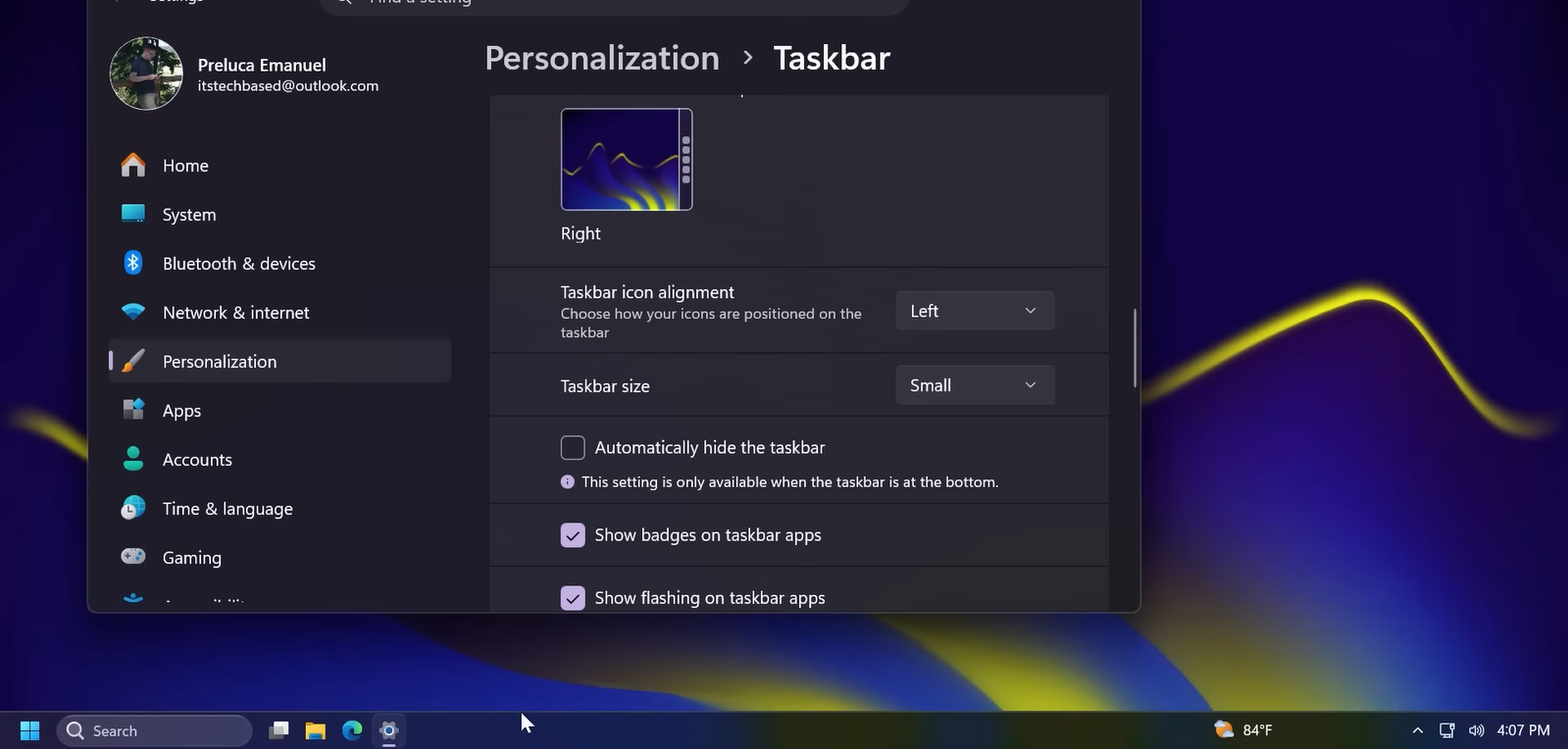Viewport: 1568px width, 749px height.
Task: Show hidden icons via the tray chevron
Action: [1417, 730]
